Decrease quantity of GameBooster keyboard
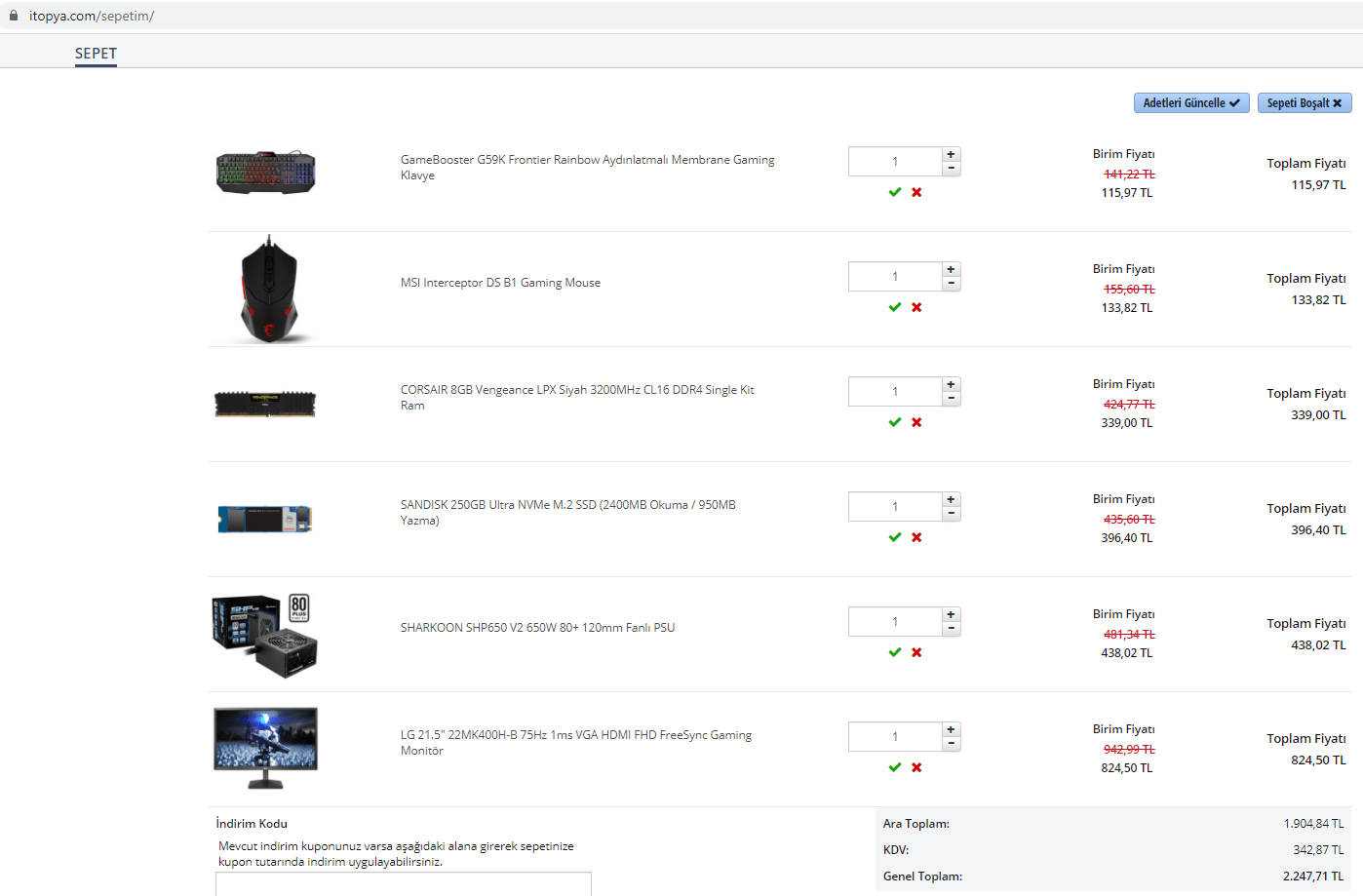 952,169
